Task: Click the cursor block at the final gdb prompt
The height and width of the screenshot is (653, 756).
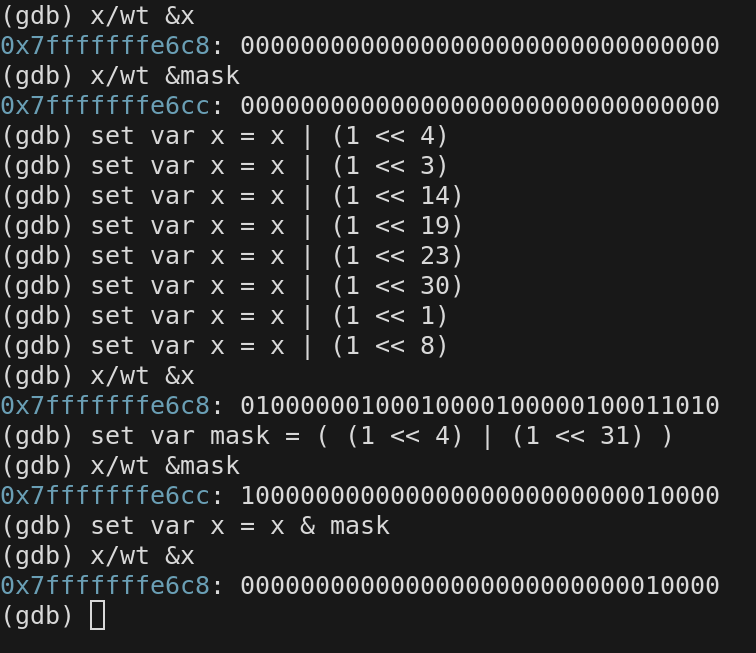Action: coord(97,615)
